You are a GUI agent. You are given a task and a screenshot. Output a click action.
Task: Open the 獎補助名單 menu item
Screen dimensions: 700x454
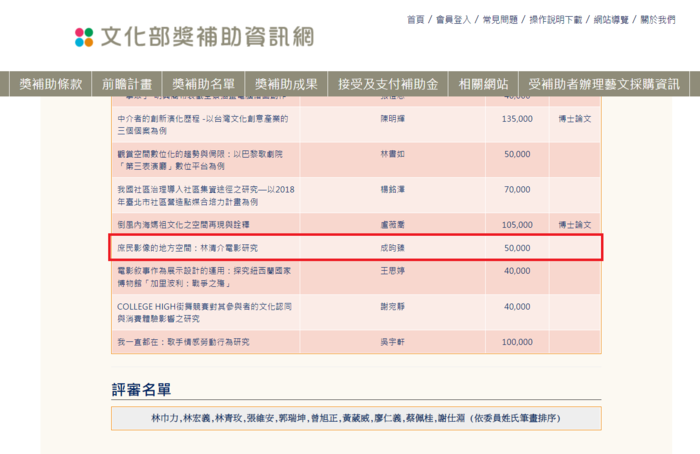(x=203, y=84)
